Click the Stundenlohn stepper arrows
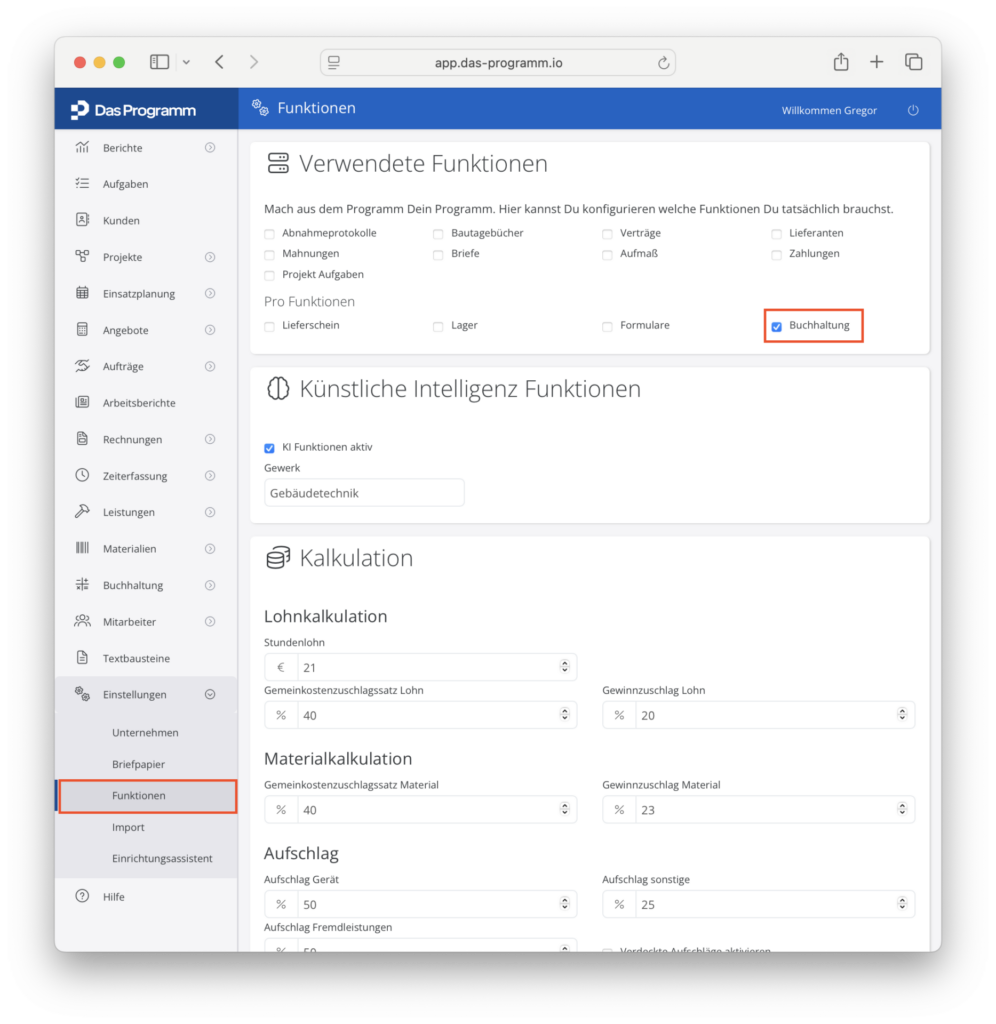996x1024 pixels. coord(564,666)
